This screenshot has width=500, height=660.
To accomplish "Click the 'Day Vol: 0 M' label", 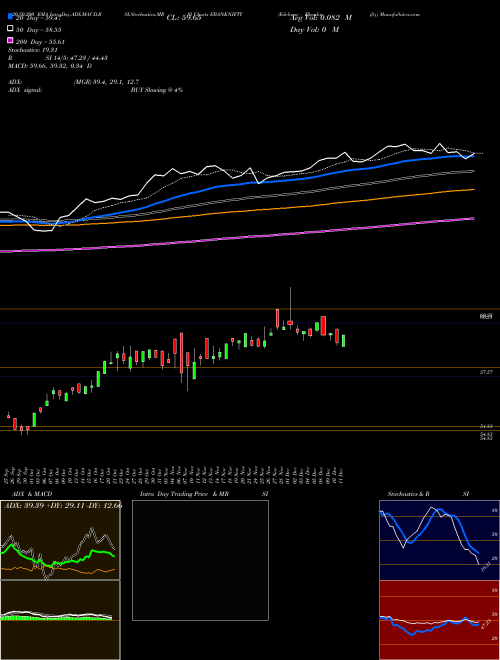I will tap(314, 29).
